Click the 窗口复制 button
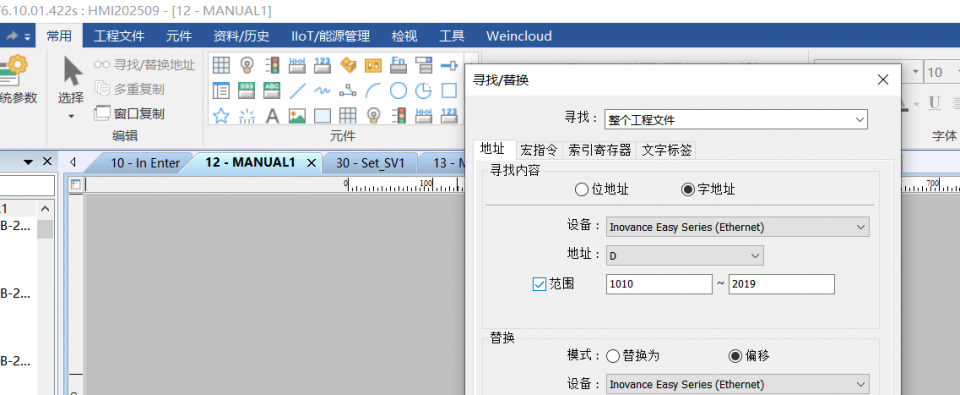 click(x=130, y=113)
